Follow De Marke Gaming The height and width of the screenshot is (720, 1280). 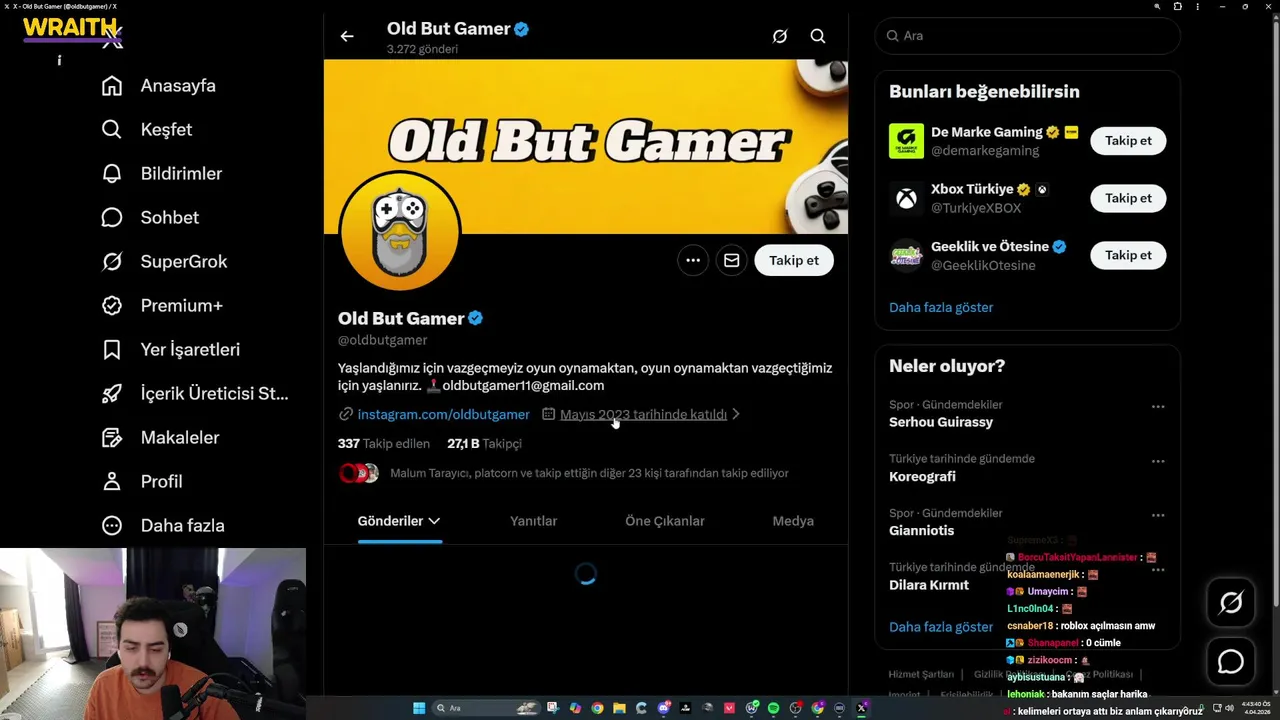[x=1128, y=141]
